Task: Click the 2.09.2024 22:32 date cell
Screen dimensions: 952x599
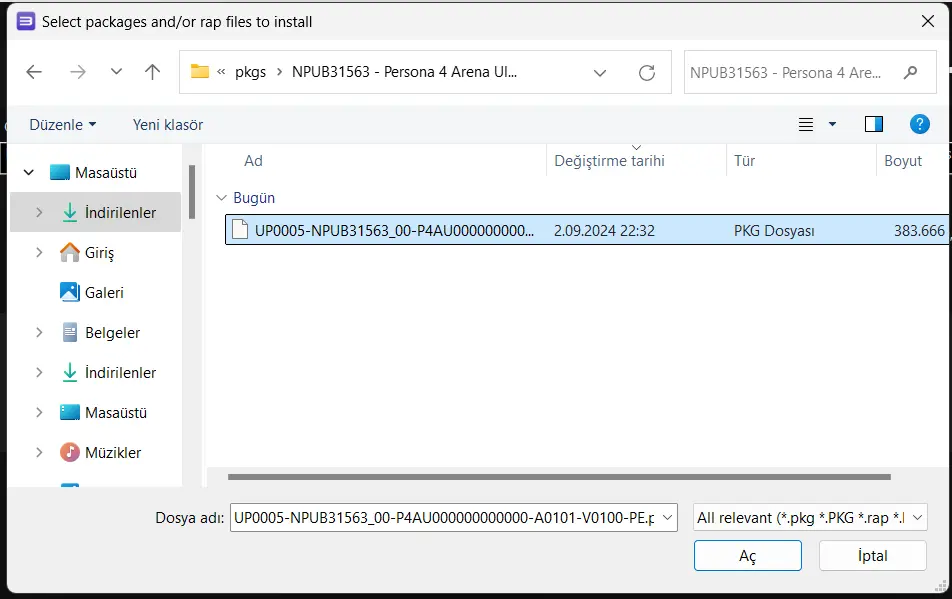Action: coord(604,231)
